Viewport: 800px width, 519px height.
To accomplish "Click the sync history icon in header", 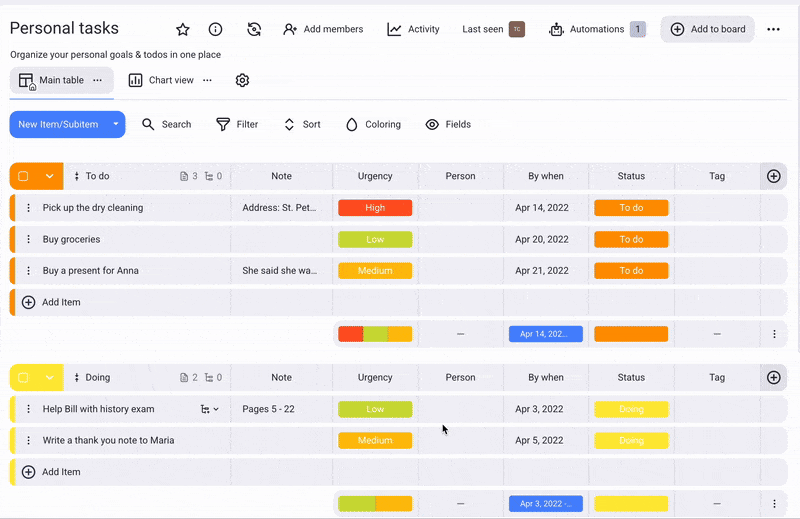I will (x=254, y=30).
